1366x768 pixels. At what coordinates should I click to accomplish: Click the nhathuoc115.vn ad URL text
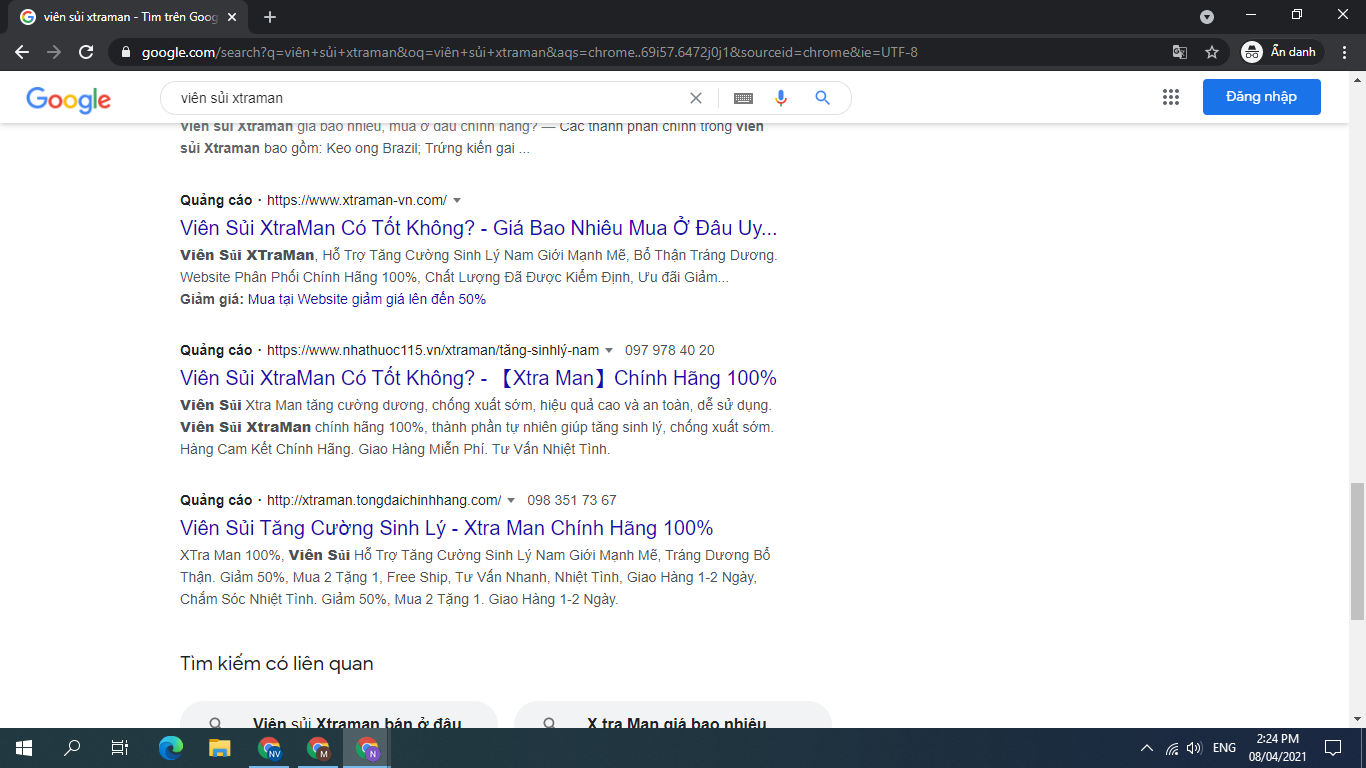click(x=433, y=350)
